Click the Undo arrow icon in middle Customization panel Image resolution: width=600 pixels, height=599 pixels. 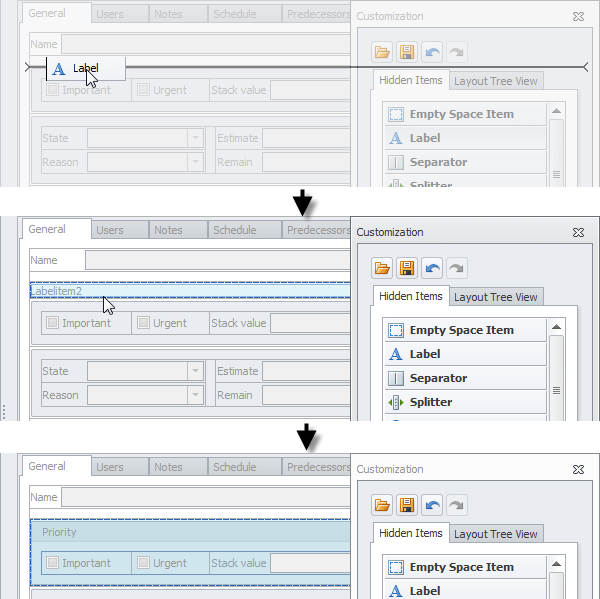(432, 268)
